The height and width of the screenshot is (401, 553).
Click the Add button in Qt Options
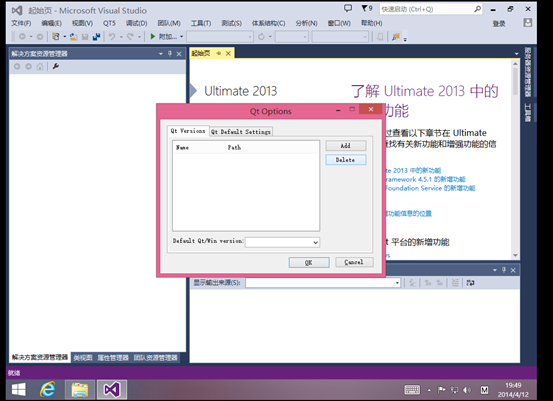coord(346,146)
